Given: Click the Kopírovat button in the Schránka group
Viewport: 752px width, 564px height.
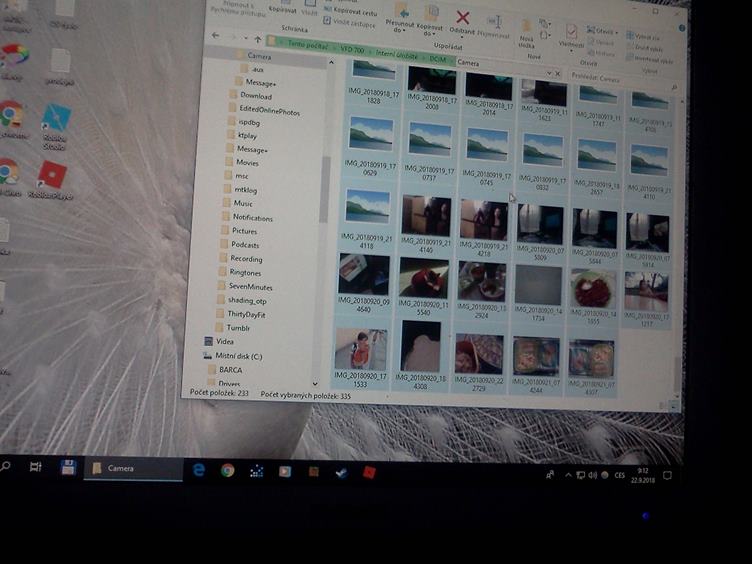Looking at the screenshot, I should pyautogui.click(x=282, y=9).
